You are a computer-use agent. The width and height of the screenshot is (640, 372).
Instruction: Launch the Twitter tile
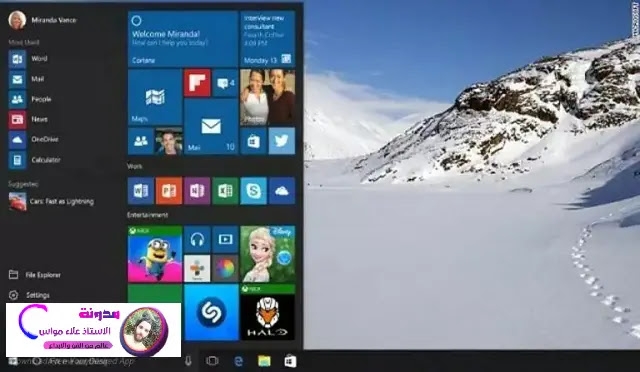282,141
